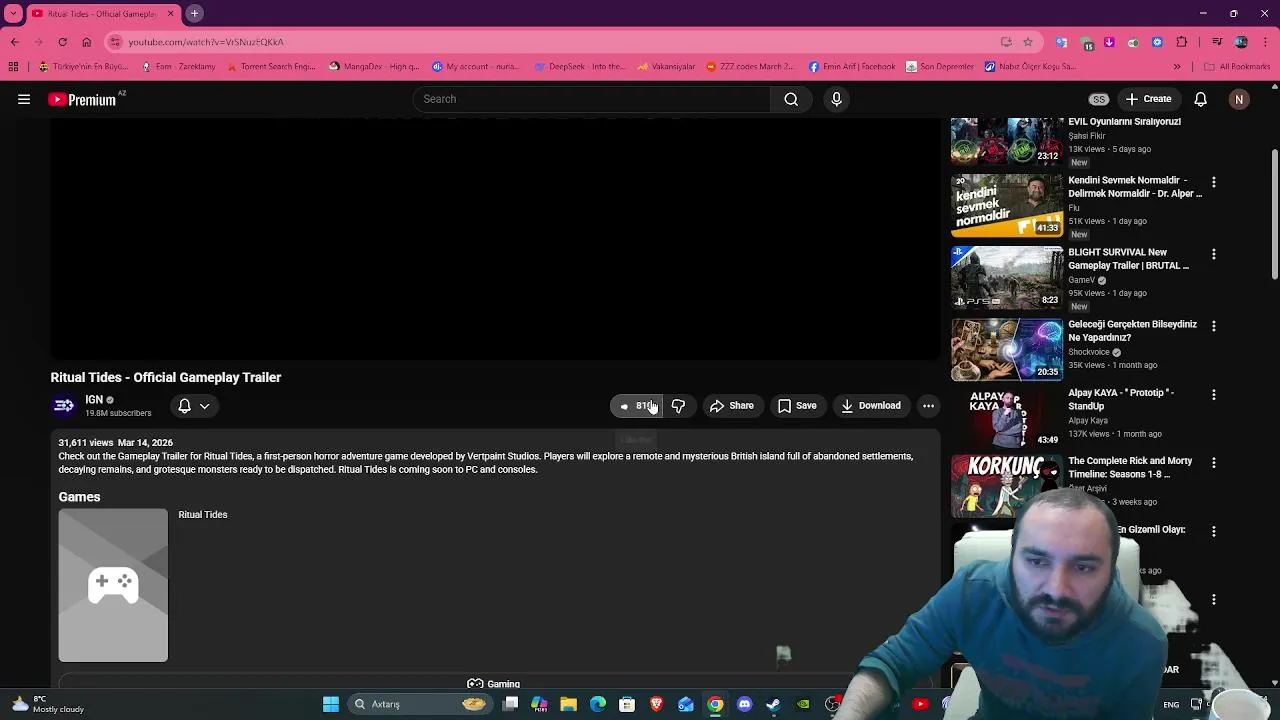Open the Vakansiyalar bookmark

tap(665, 67)
